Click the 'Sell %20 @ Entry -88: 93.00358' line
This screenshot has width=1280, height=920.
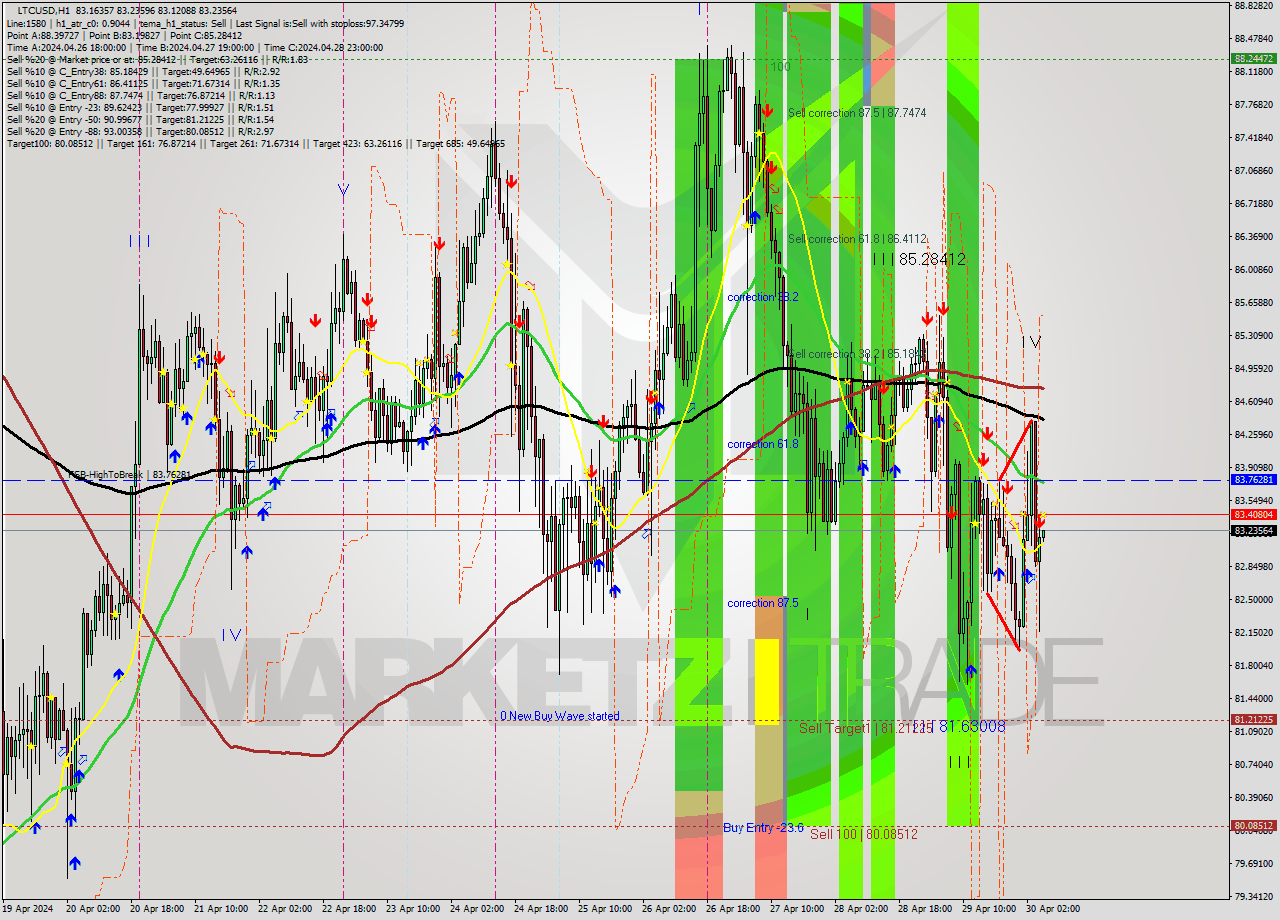(x=140, y=131)
